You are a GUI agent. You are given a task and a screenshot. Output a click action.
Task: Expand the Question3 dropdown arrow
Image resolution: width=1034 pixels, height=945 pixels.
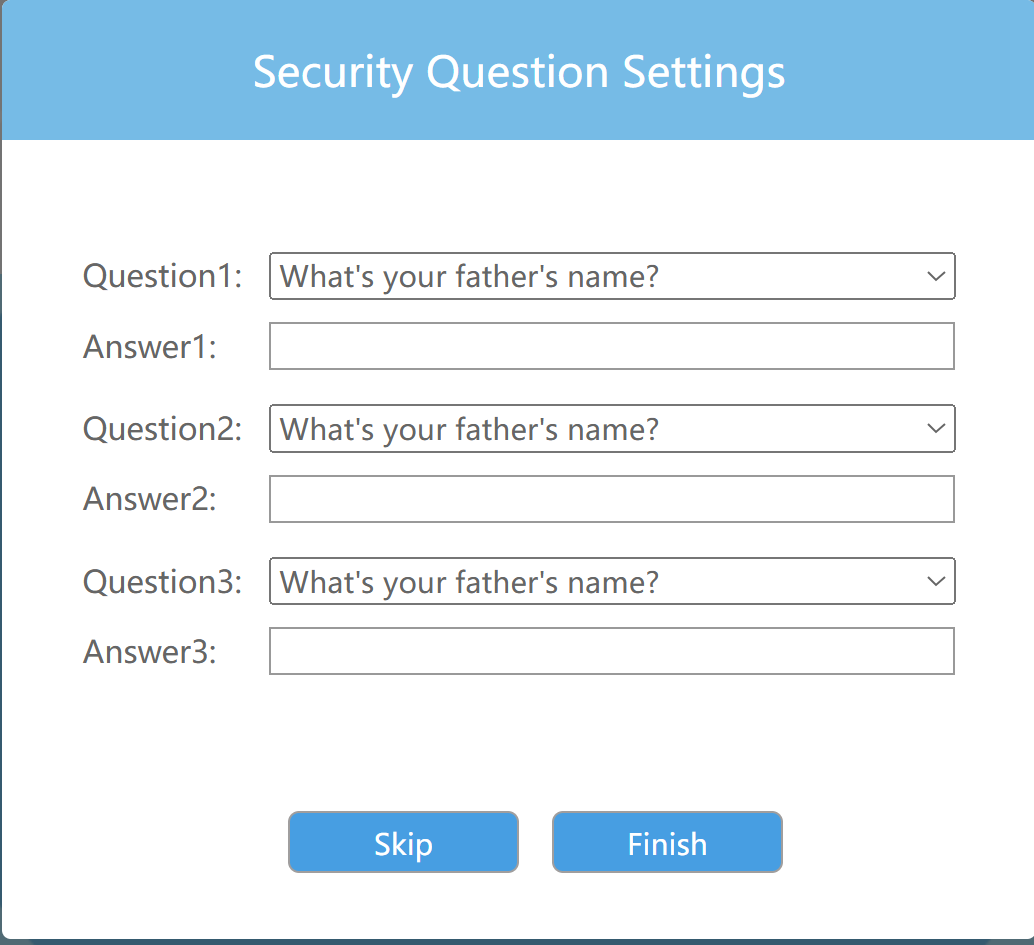click(936, 581)
